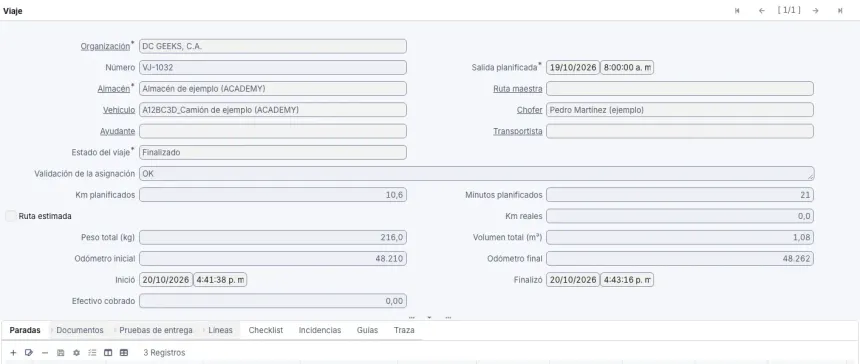Click the Efectivo cobrado field
Screen dimensions: 860x364
click(x=273, y=301)
